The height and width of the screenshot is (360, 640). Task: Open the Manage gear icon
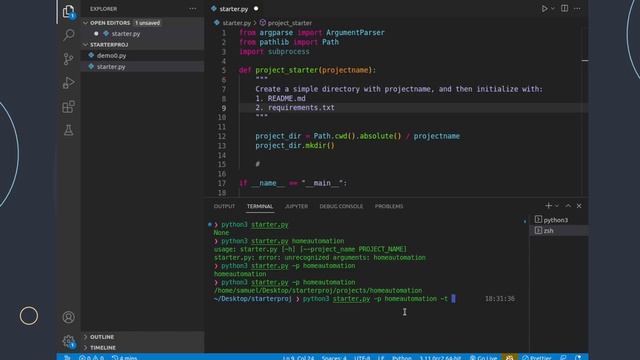[x=69, y=341]
